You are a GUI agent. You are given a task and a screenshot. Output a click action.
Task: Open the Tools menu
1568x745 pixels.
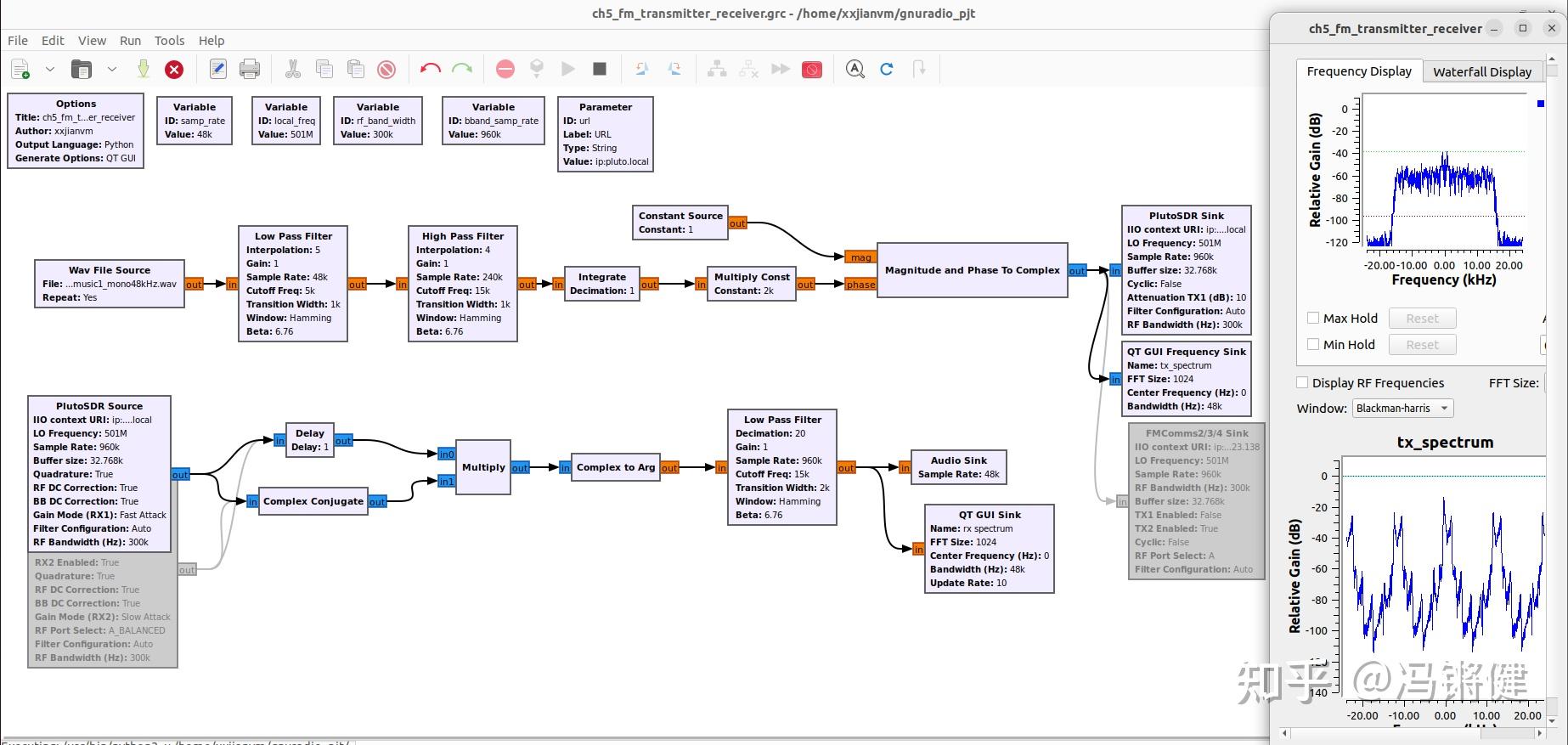(x=169, y=41)
